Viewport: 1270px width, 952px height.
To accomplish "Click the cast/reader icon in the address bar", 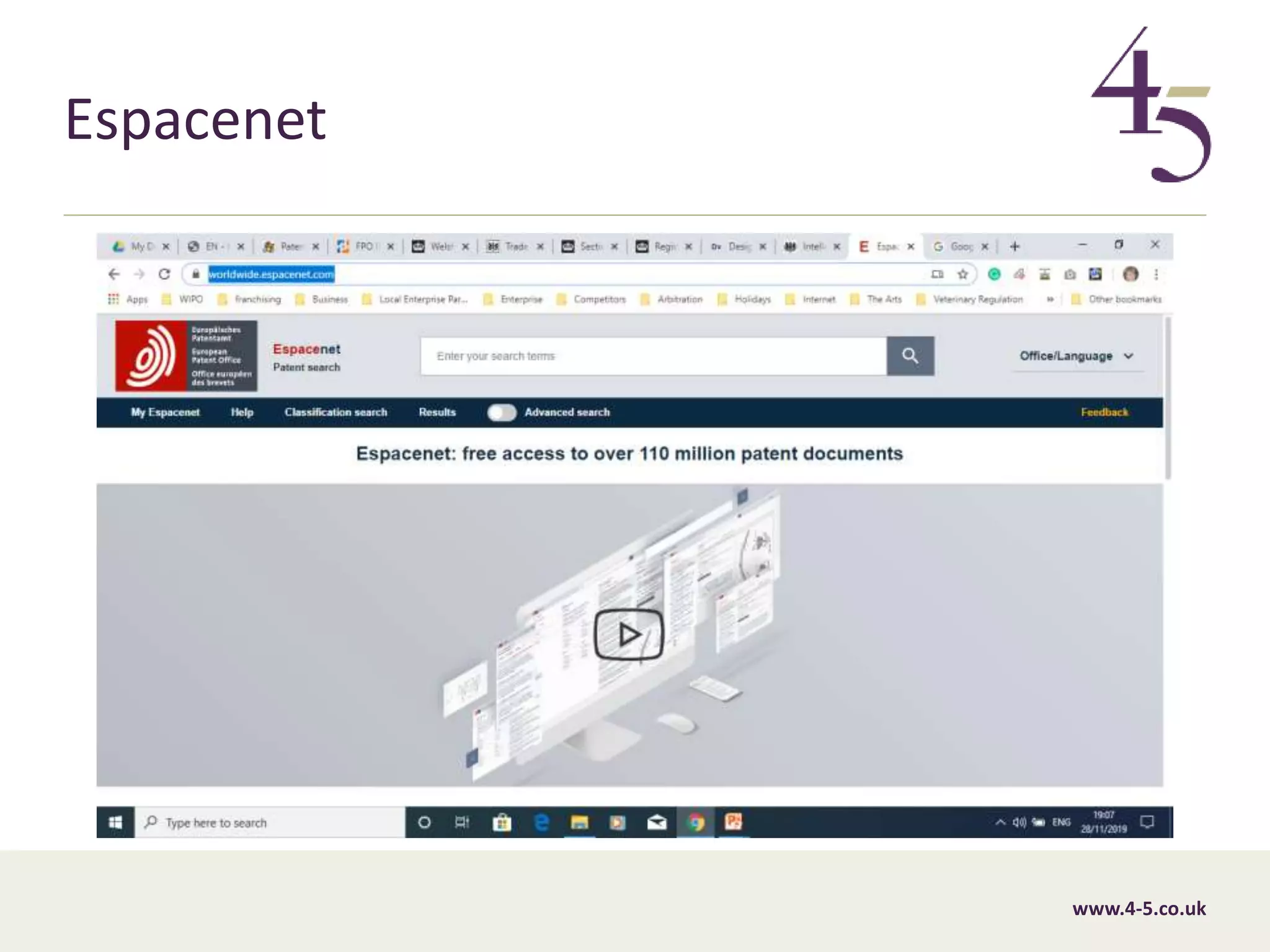I will [937, 274].
